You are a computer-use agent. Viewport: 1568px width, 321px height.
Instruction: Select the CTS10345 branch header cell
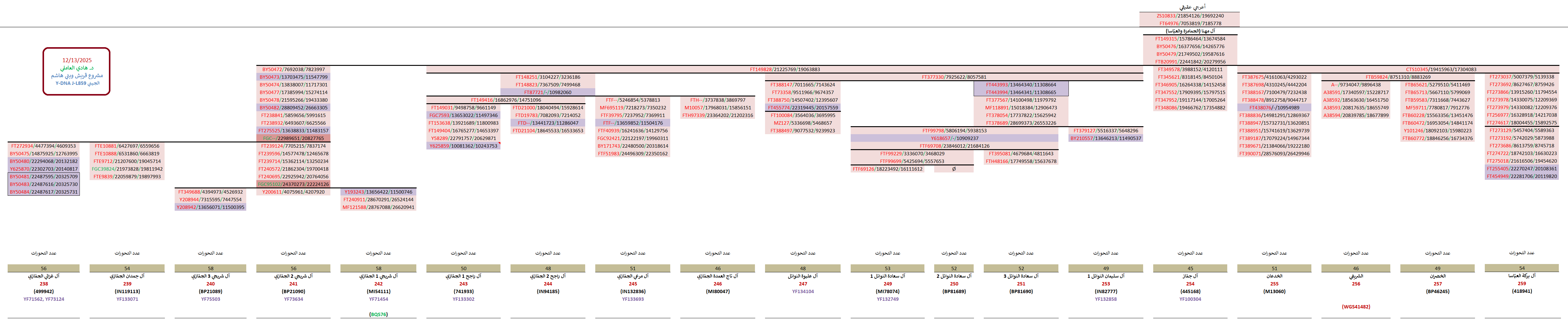point(1440,70)
